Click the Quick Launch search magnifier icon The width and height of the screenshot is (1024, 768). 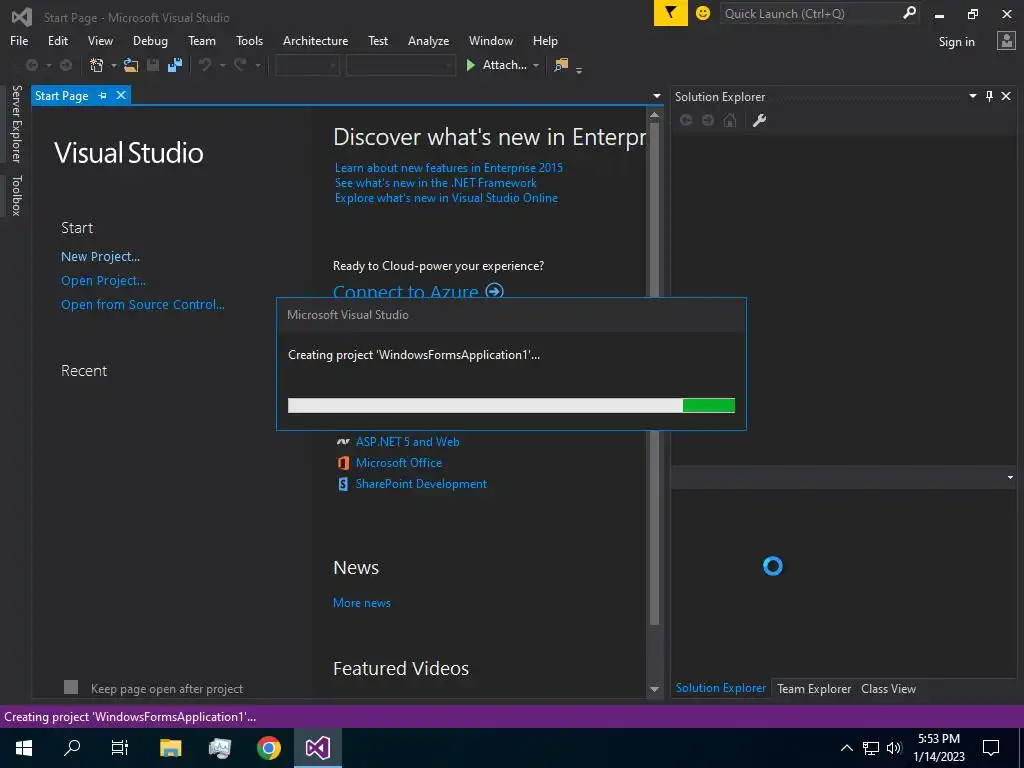(909, 13)
